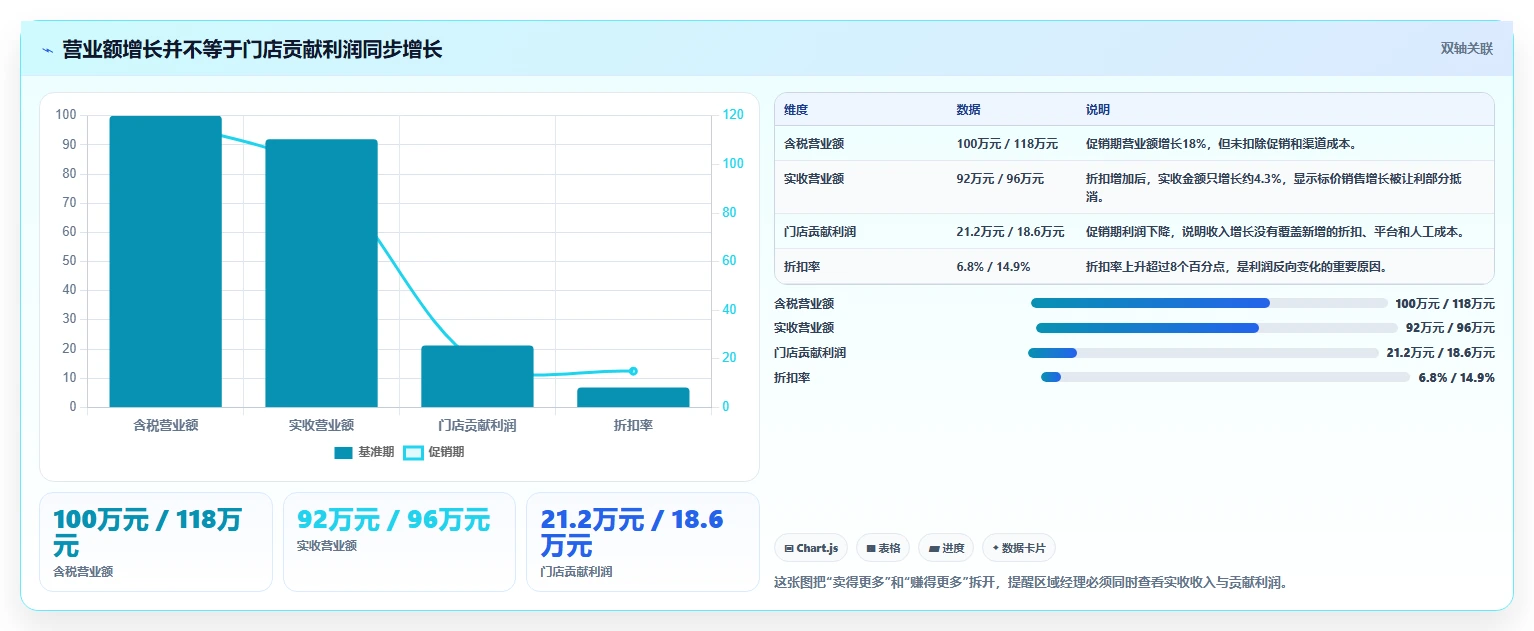Screen dimensions: 1534x631
Task: Click the 进度 tag chip
Action: (x=946, y=548)
